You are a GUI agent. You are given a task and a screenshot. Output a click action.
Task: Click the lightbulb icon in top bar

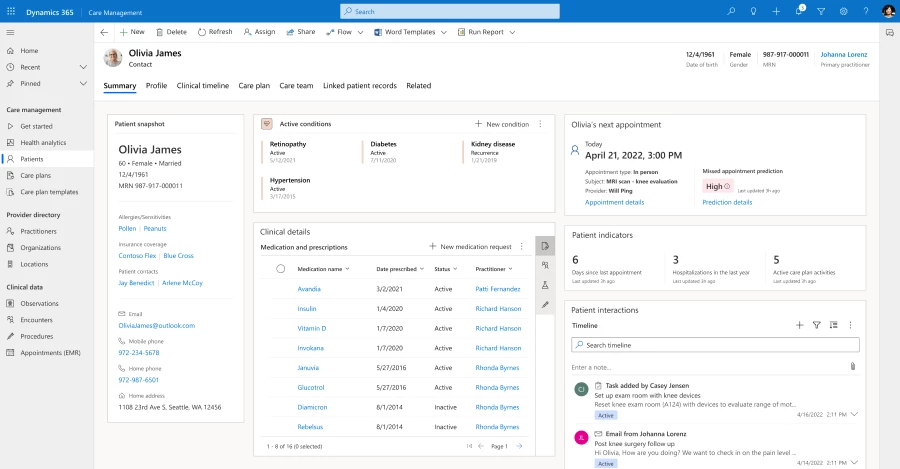(755, 11)
